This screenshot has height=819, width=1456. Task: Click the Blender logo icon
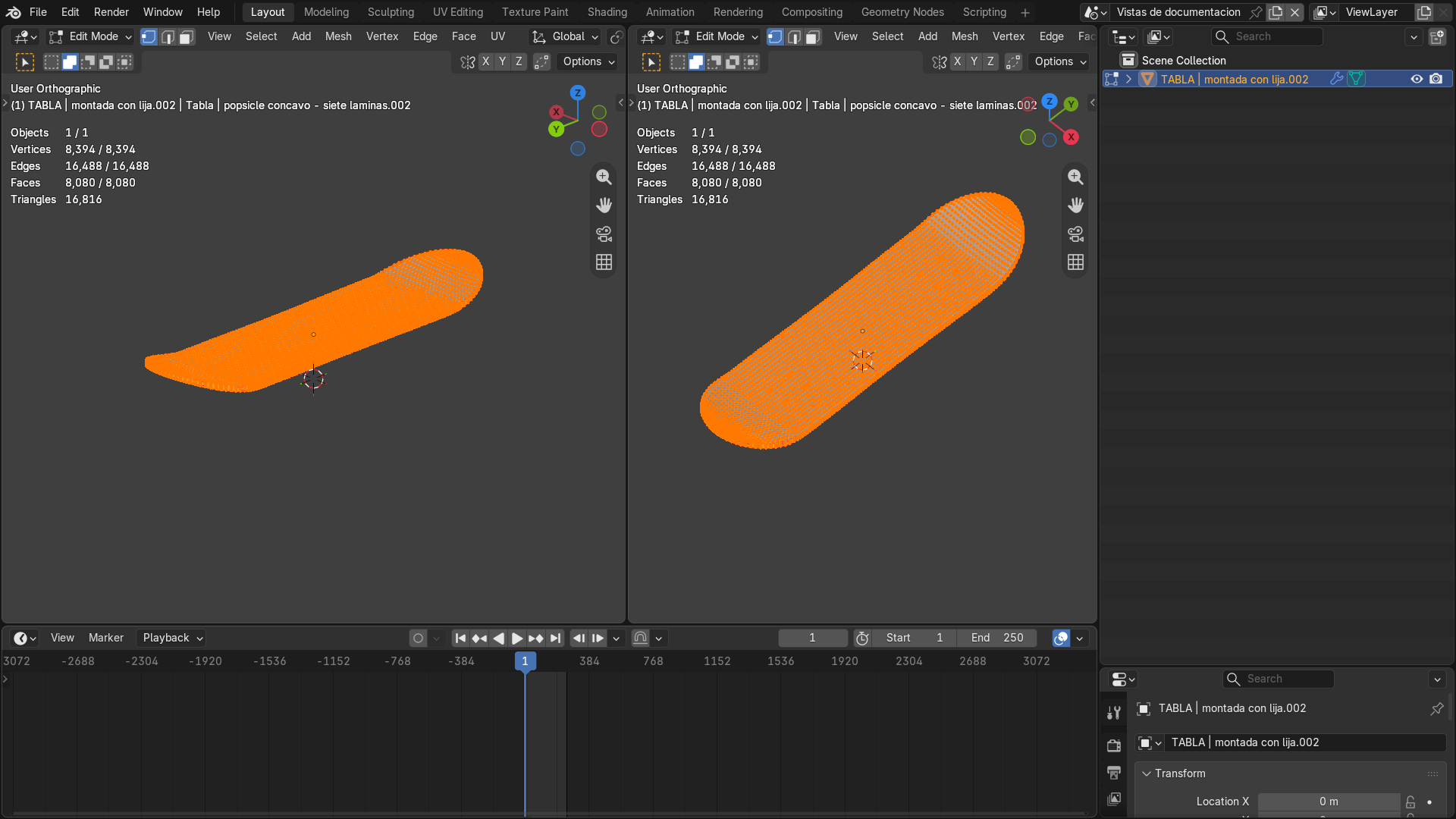tap(14, 12)
